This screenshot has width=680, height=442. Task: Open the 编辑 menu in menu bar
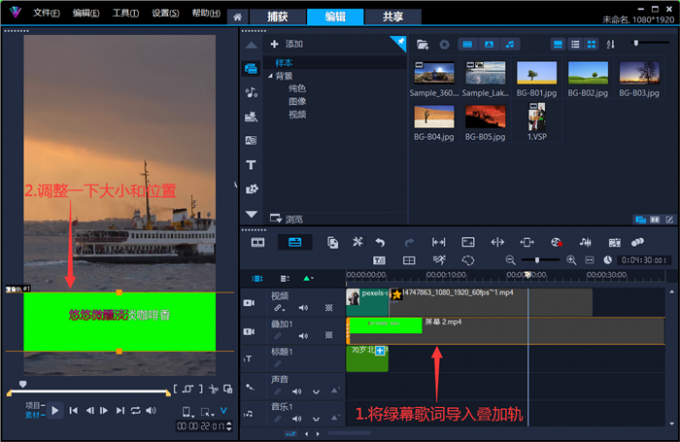(x=86, y=13)
